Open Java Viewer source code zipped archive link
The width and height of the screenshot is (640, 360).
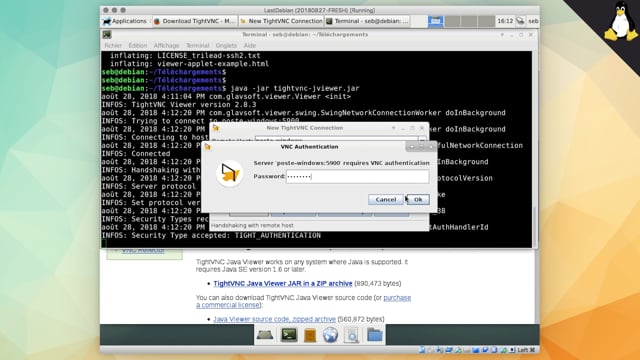pyautogui.click(x=274, y=319)
